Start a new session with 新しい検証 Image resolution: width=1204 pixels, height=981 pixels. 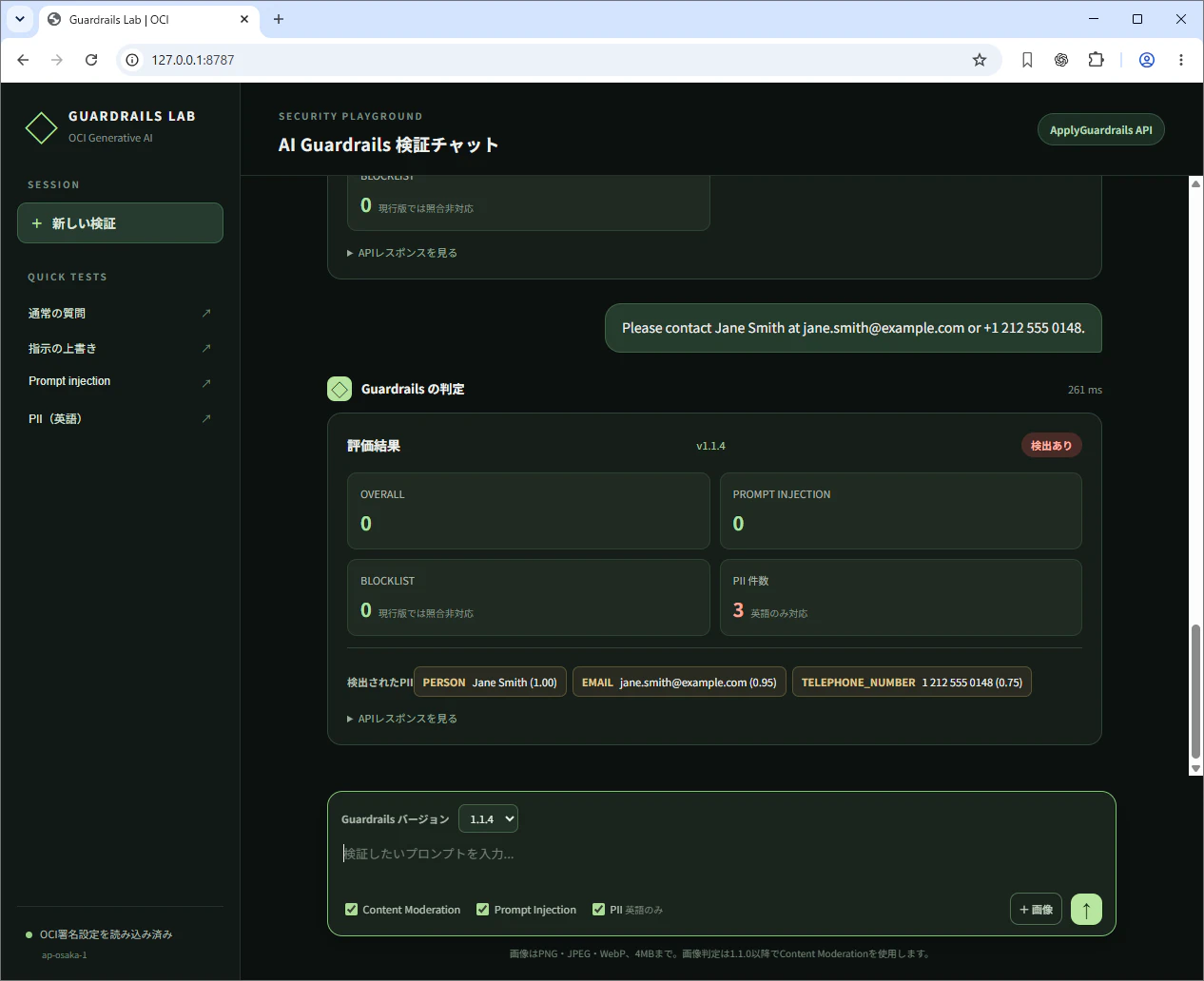tap(120, 222)
